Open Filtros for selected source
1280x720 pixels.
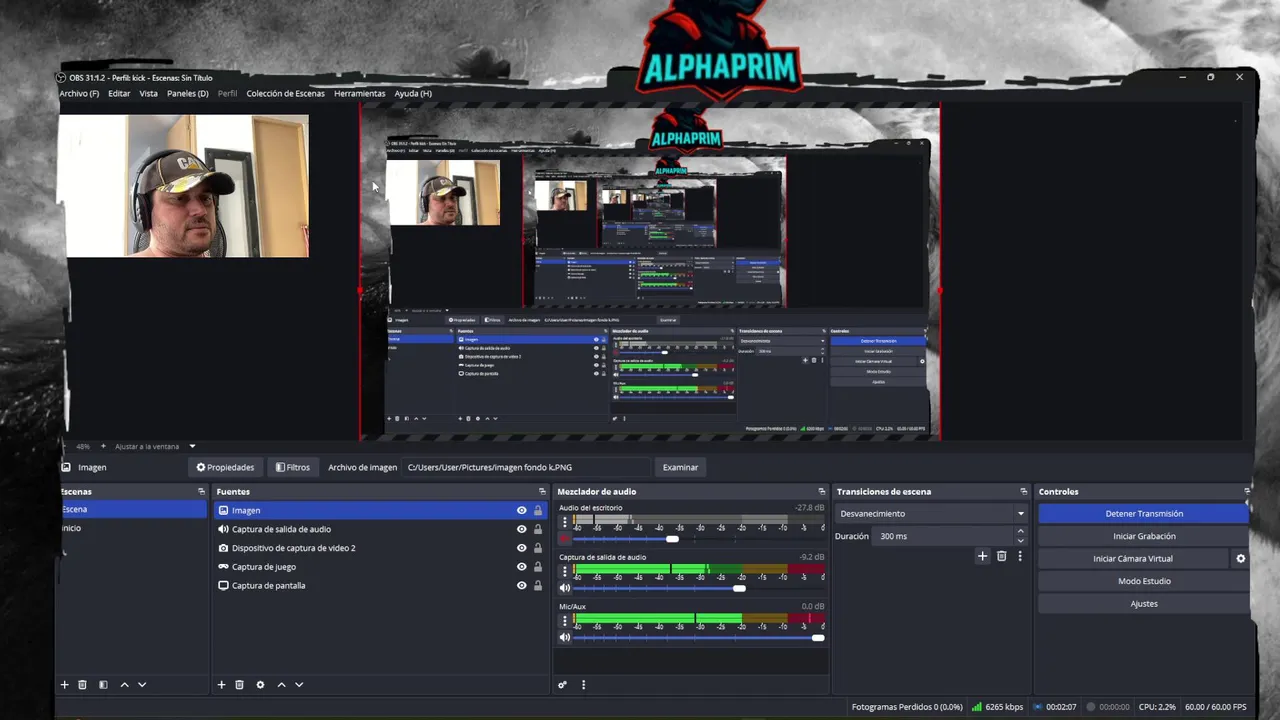(293, 467)
